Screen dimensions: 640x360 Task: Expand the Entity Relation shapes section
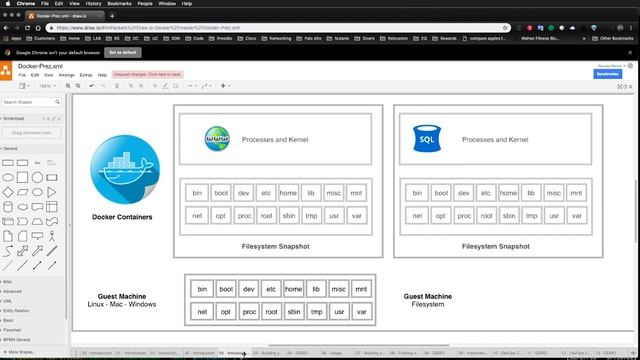click(x=16, y=311)
